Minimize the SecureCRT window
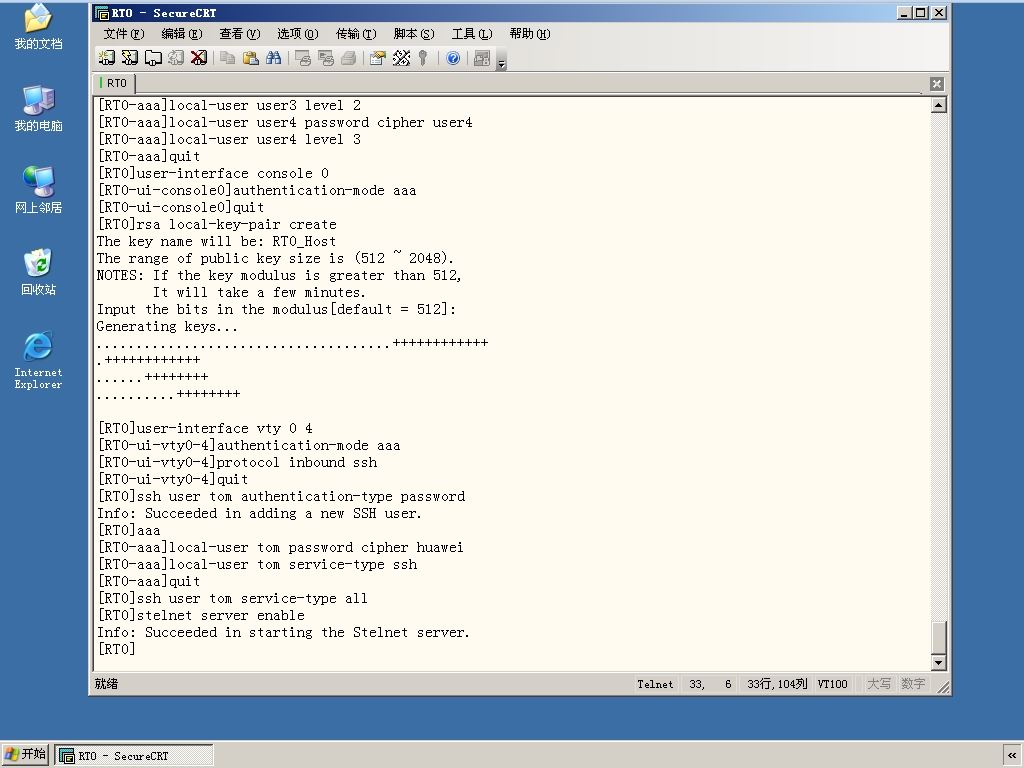This screenshot has height=768, width=1024. coord(904,12)
